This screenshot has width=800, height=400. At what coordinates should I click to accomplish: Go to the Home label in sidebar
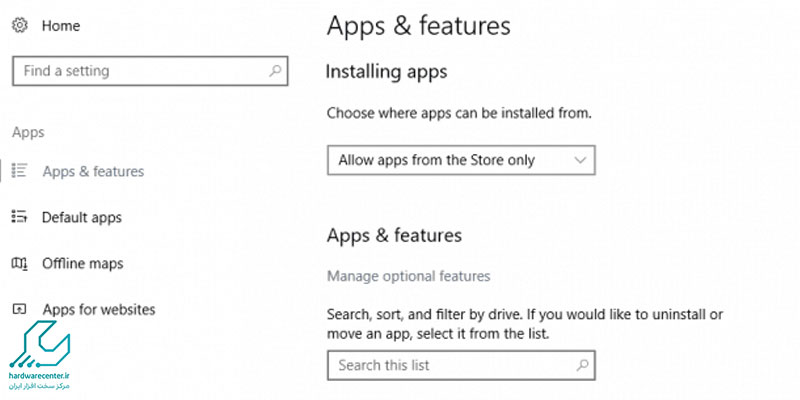pos(61,26)
